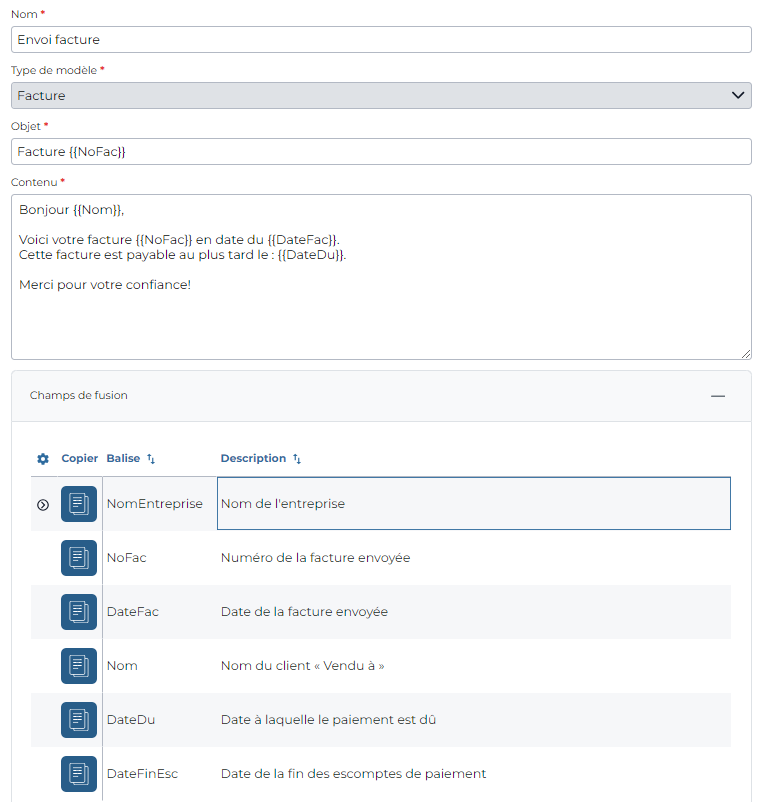Click the NoFac tag cell
This screenshot has width=758, height=810.
[160, 558]
